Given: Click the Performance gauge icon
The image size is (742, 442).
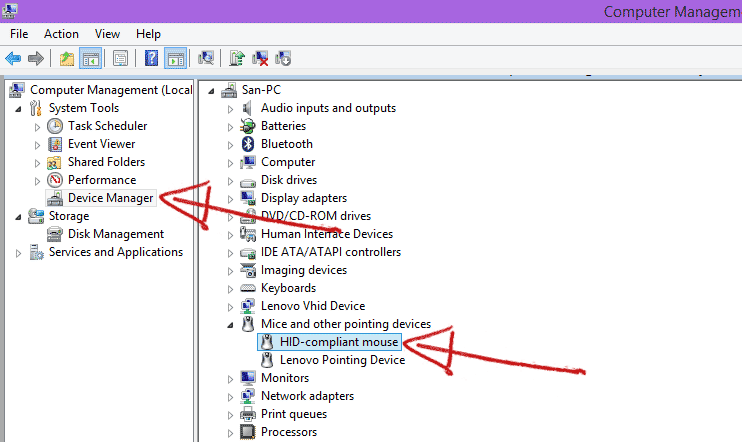Looking at the screenshot, I should [x=55, y=180].
